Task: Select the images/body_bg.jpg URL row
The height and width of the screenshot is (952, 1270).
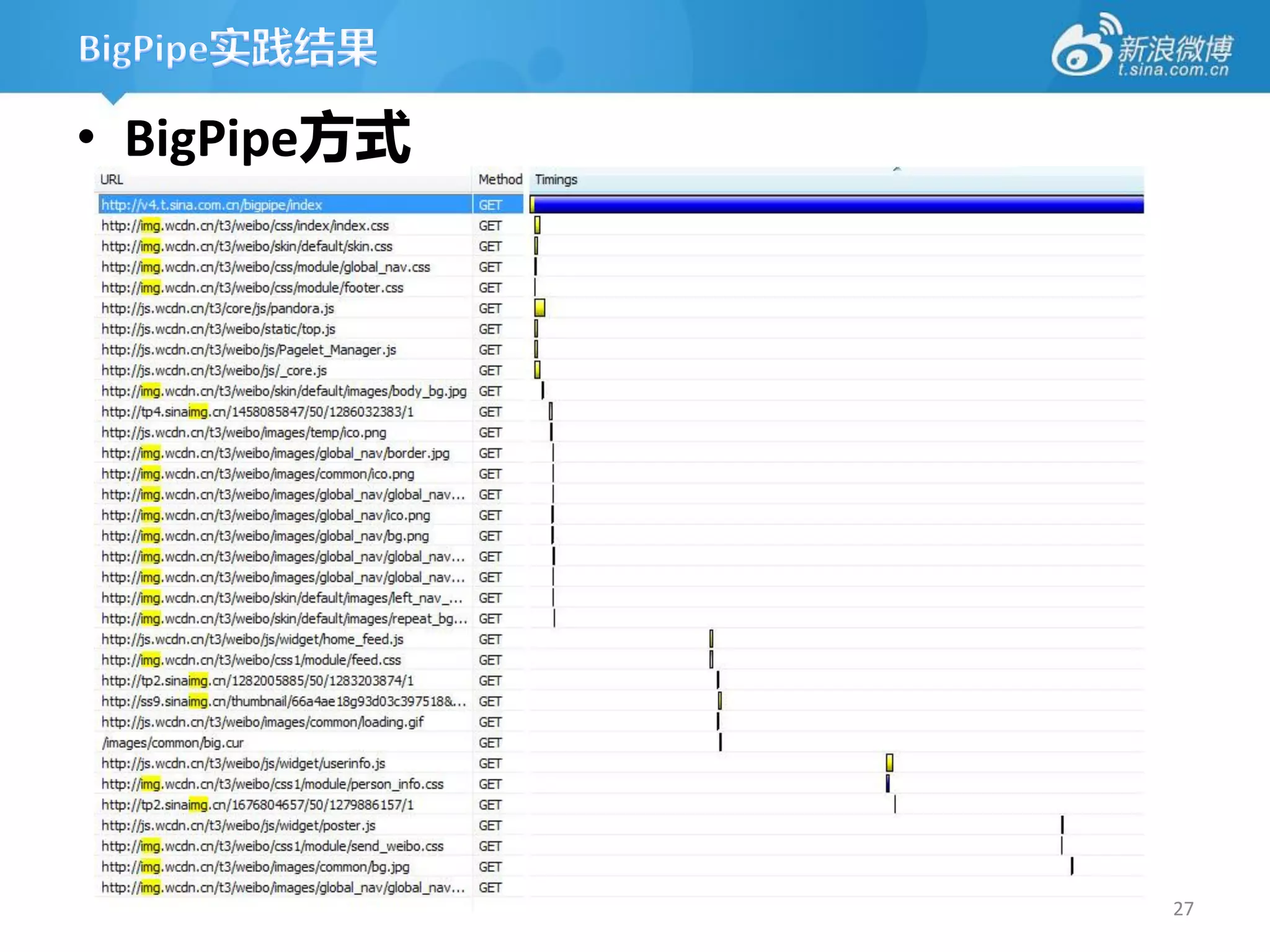Action: pyautogui.click(x=284, y=391)
